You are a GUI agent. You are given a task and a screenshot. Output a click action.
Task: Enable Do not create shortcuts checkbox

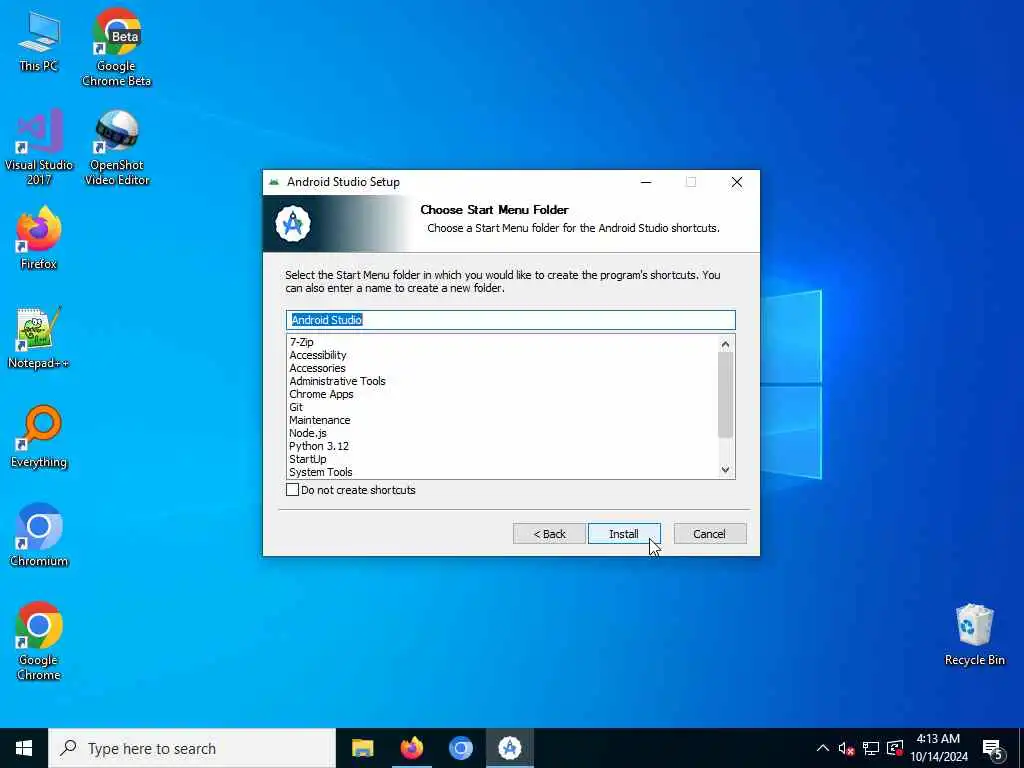pyautogui.click(x=293, y=490)
